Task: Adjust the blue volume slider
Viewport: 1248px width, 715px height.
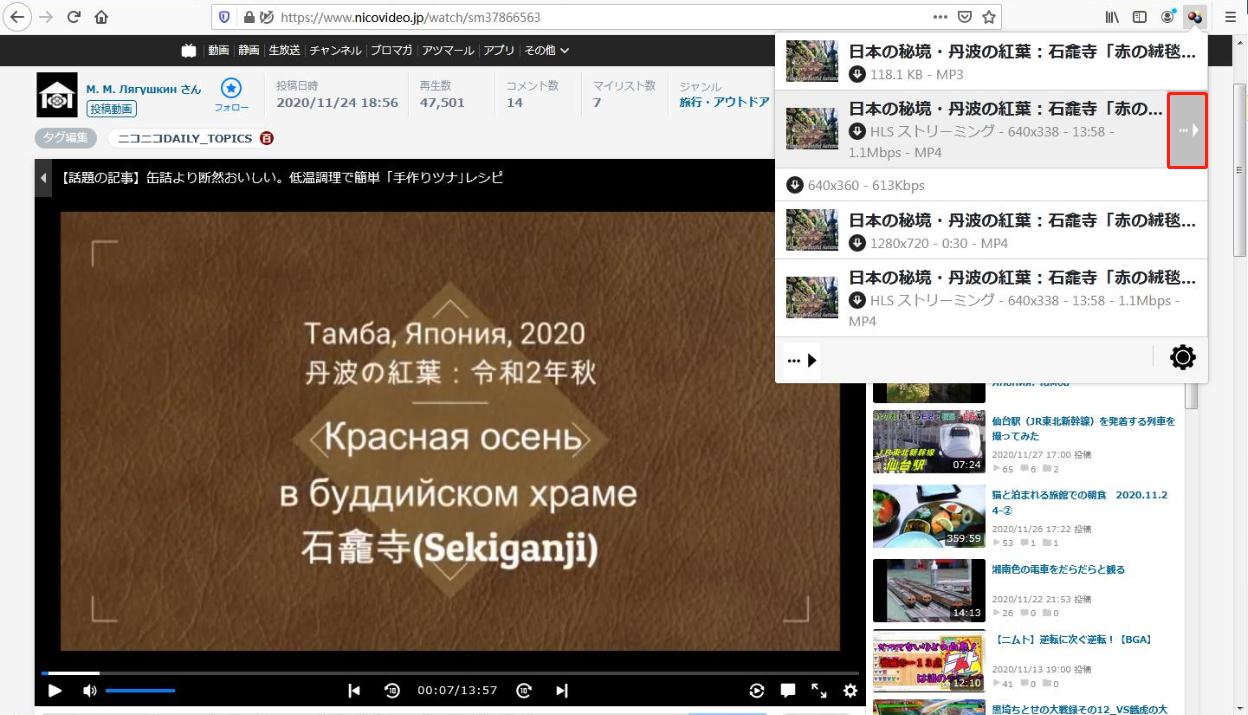Action: pyautogui.click(x=140, y=690)
